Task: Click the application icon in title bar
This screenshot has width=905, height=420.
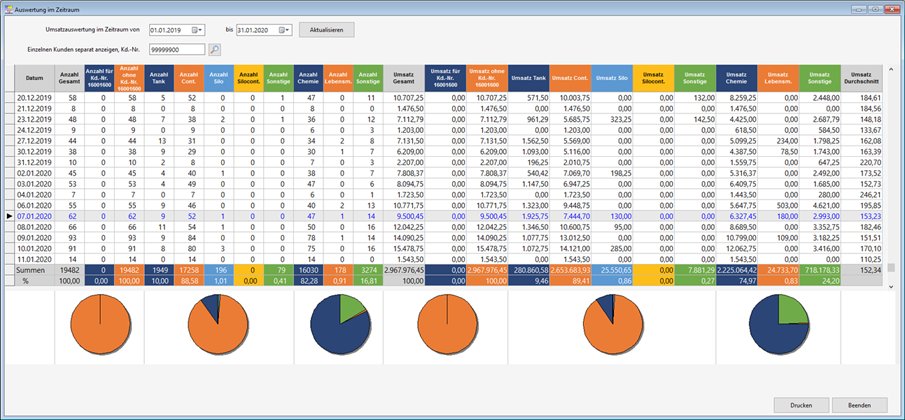Action: [x=8, y=7]
